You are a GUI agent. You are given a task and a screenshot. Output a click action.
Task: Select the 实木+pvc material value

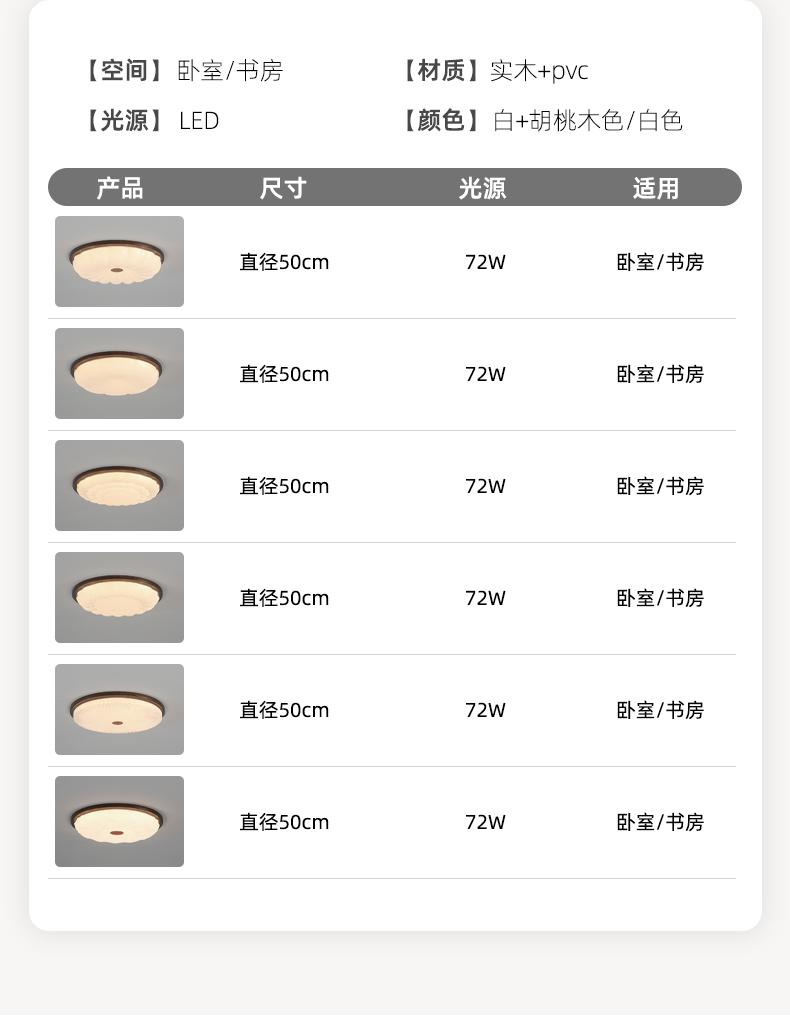[x=539, y=71]
